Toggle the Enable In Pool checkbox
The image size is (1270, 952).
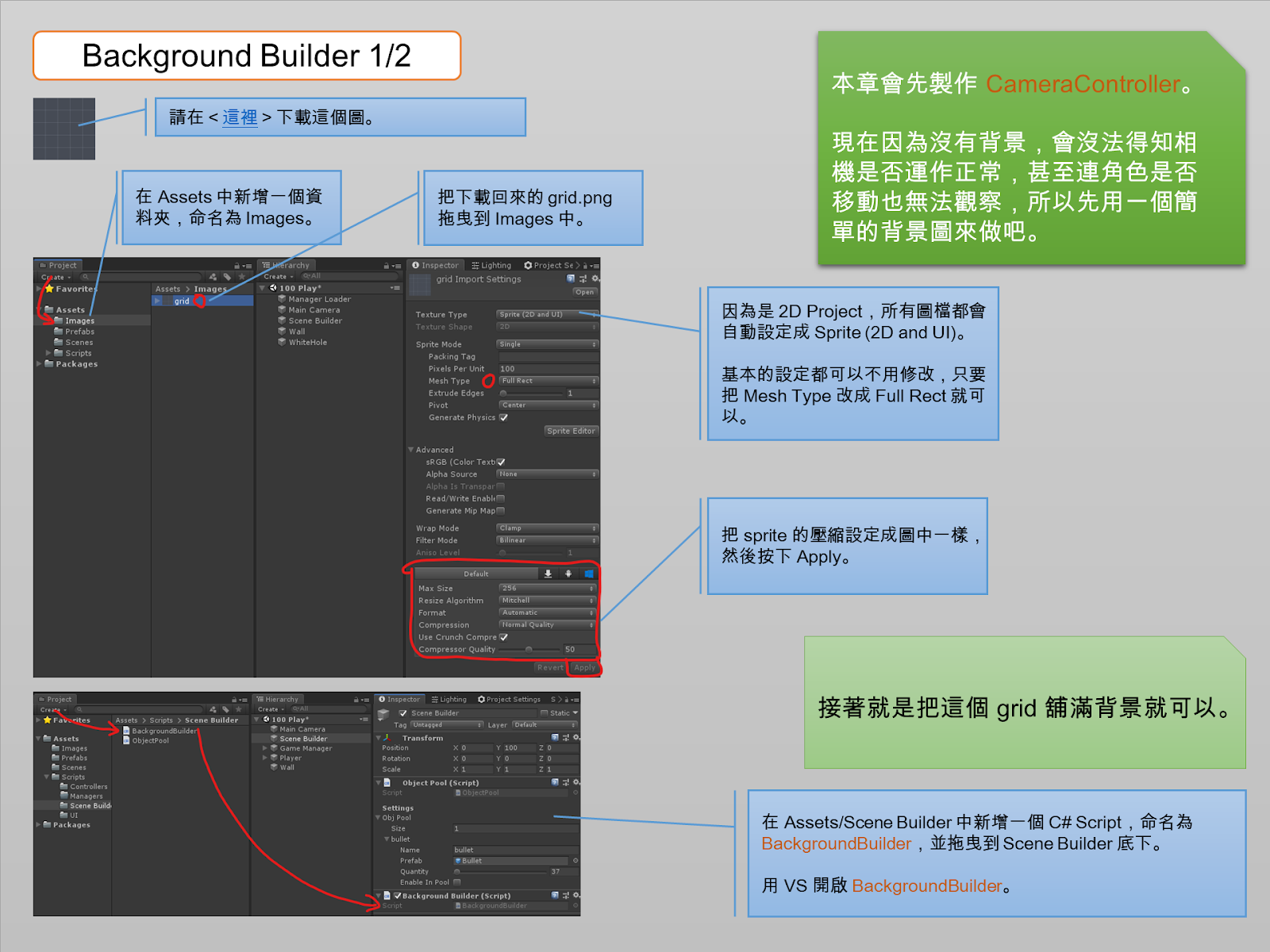pos(457,882)
